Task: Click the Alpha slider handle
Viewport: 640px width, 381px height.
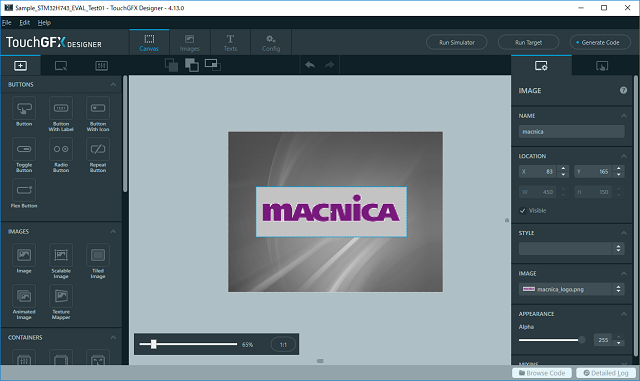Action: tap(582, 340)
